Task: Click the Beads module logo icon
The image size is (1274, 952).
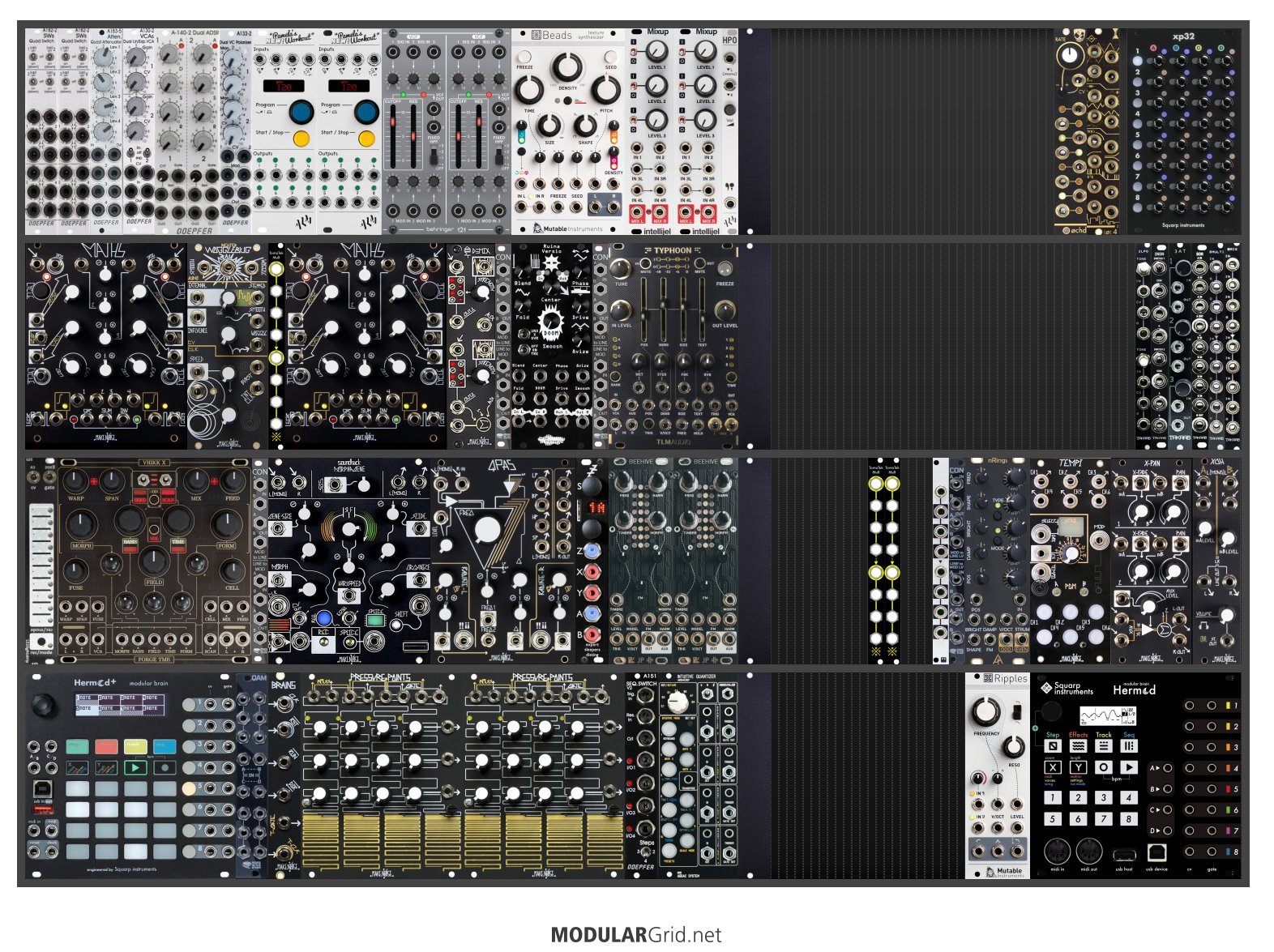Action: coord(537,35)
